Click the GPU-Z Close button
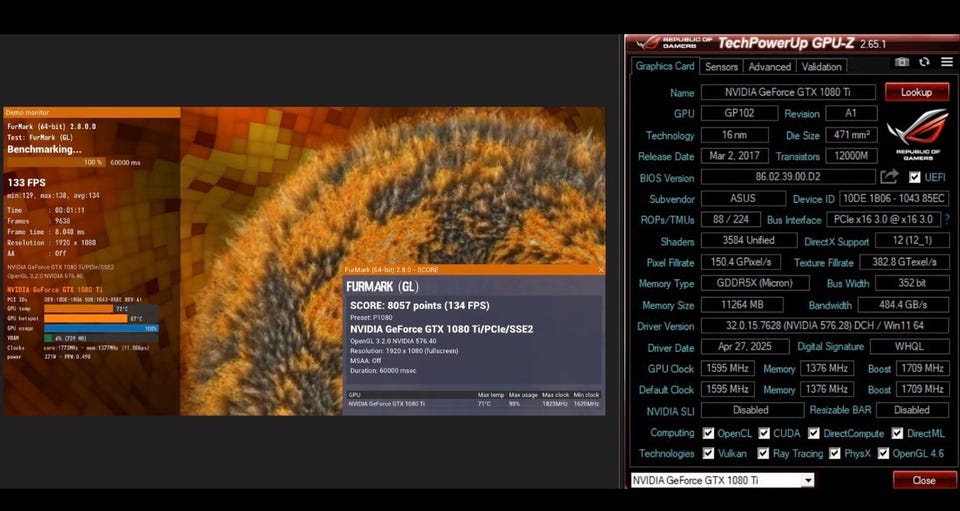The width and height of the screenshot is (960, 511). (924, 480)
